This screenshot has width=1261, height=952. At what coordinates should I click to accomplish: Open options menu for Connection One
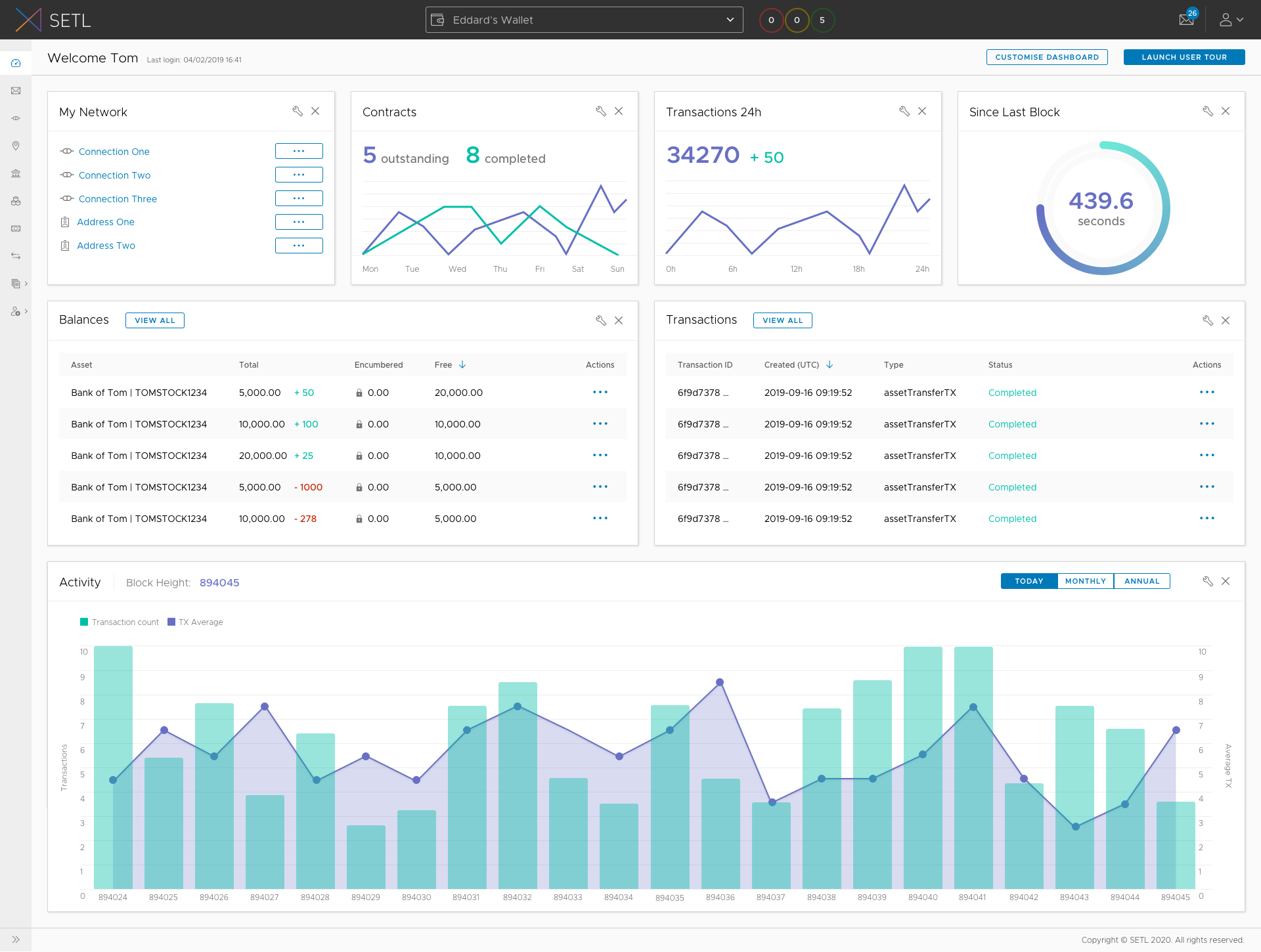pyautogui.click(x=299, y=151)
